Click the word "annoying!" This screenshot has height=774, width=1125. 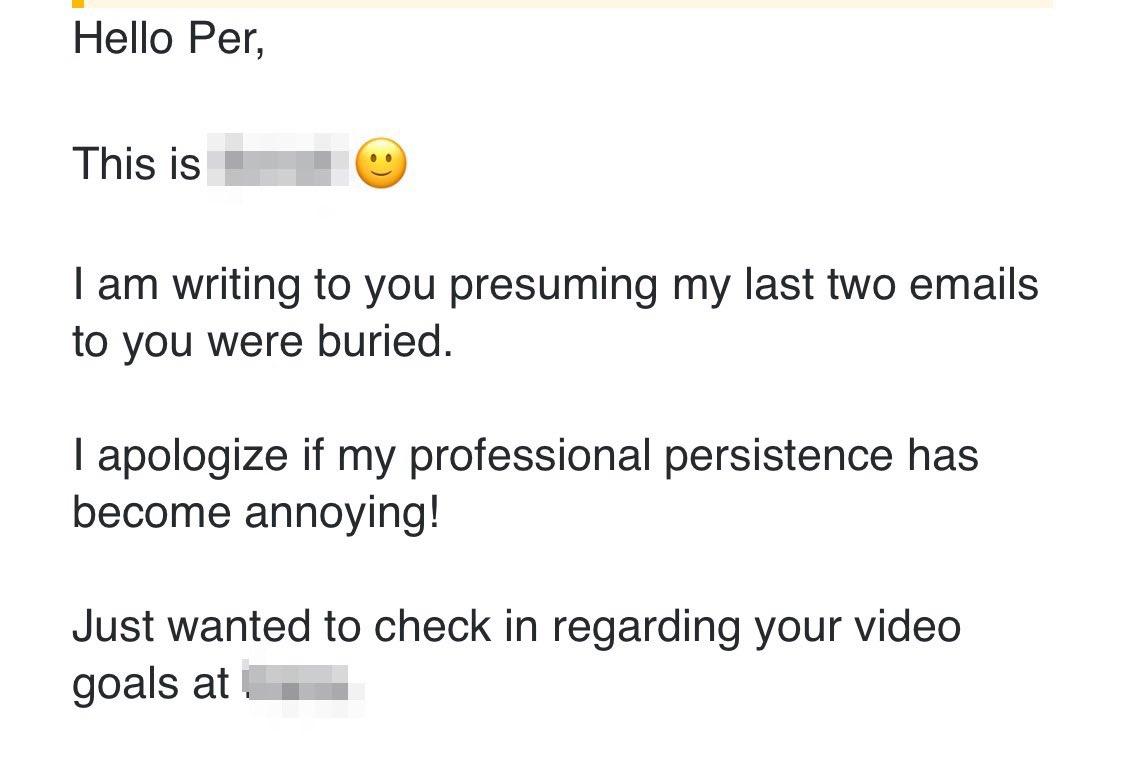tap(342, 514)
